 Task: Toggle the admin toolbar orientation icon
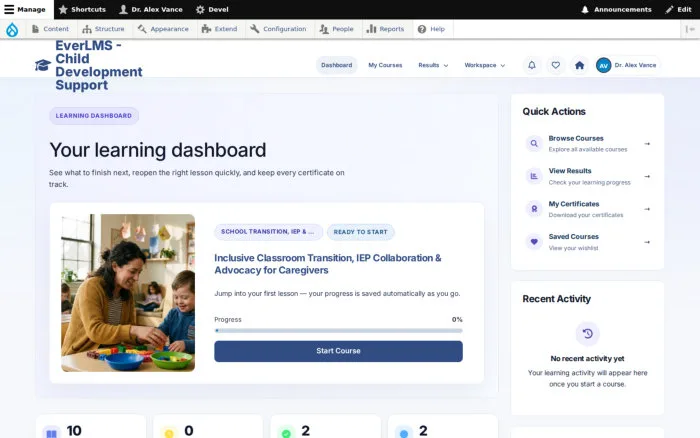pyautogui.click(x=690, y=29)
